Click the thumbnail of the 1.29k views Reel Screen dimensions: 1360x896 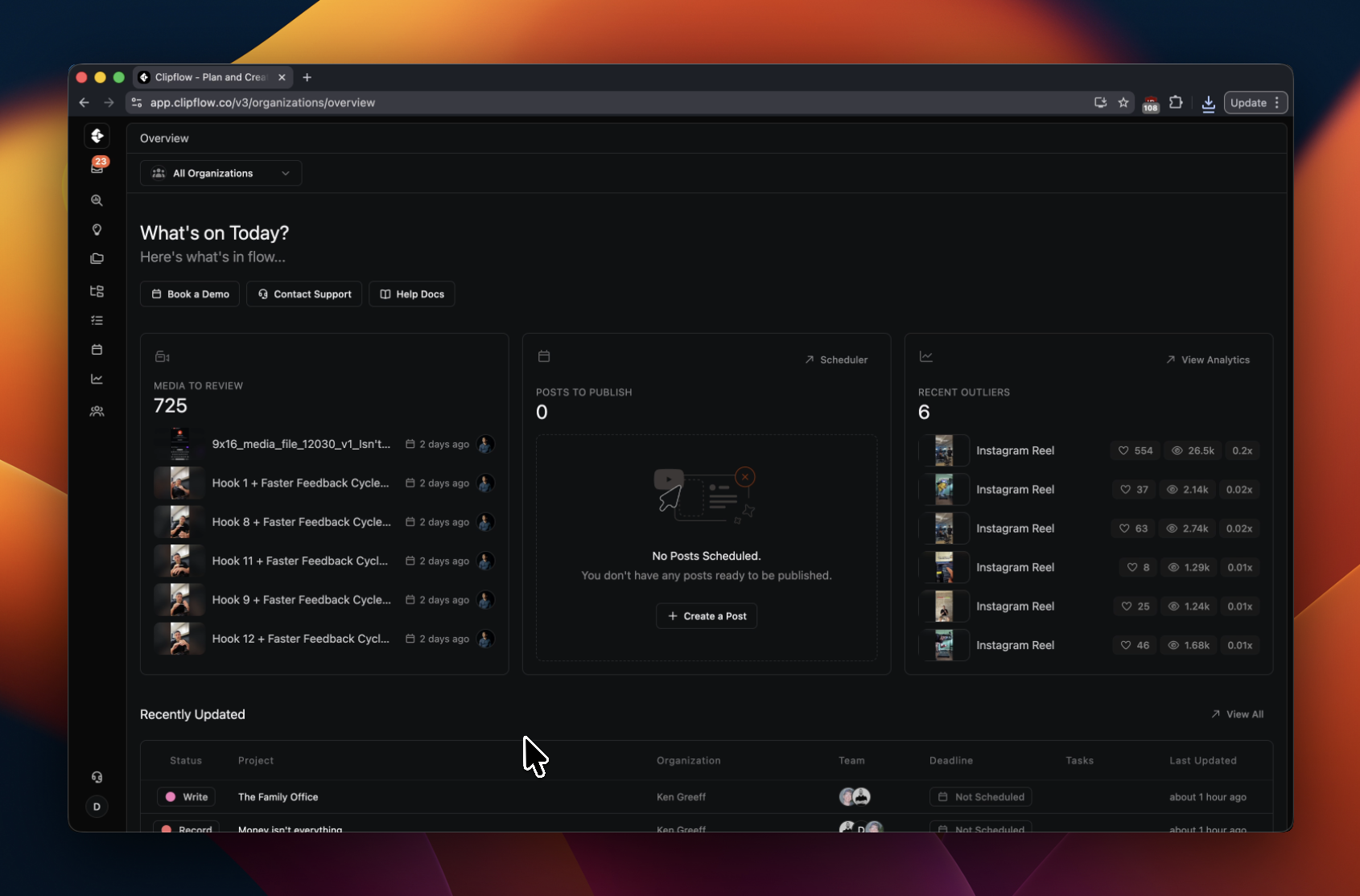(944, 567)
